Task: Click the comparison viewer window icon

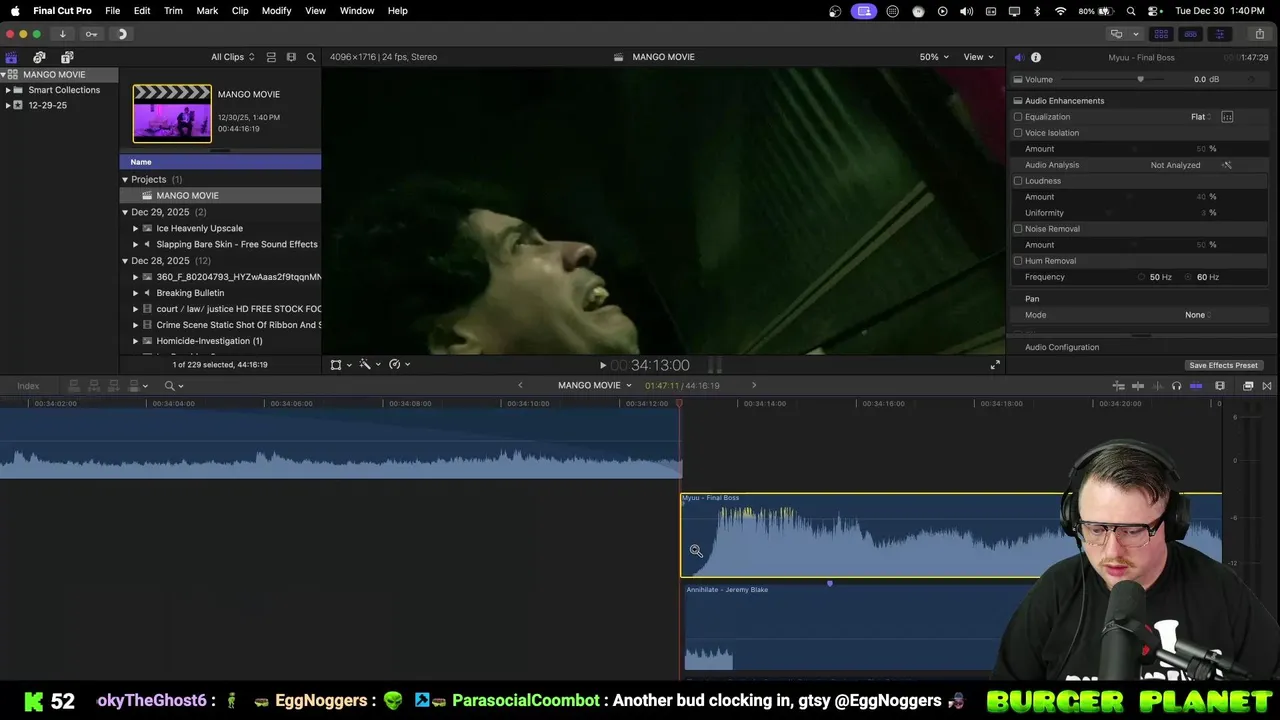Action: point(1116,34)
